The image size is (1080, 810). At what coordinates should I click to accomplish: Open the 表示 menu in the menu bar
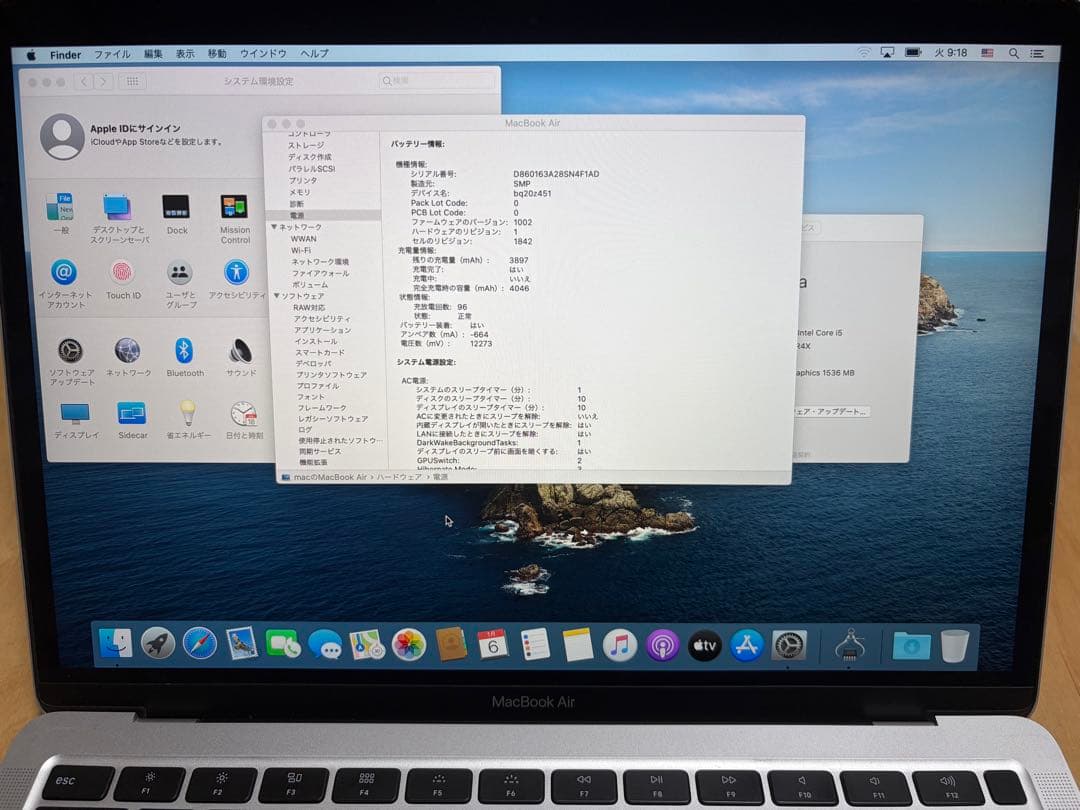tap(187, 54)
